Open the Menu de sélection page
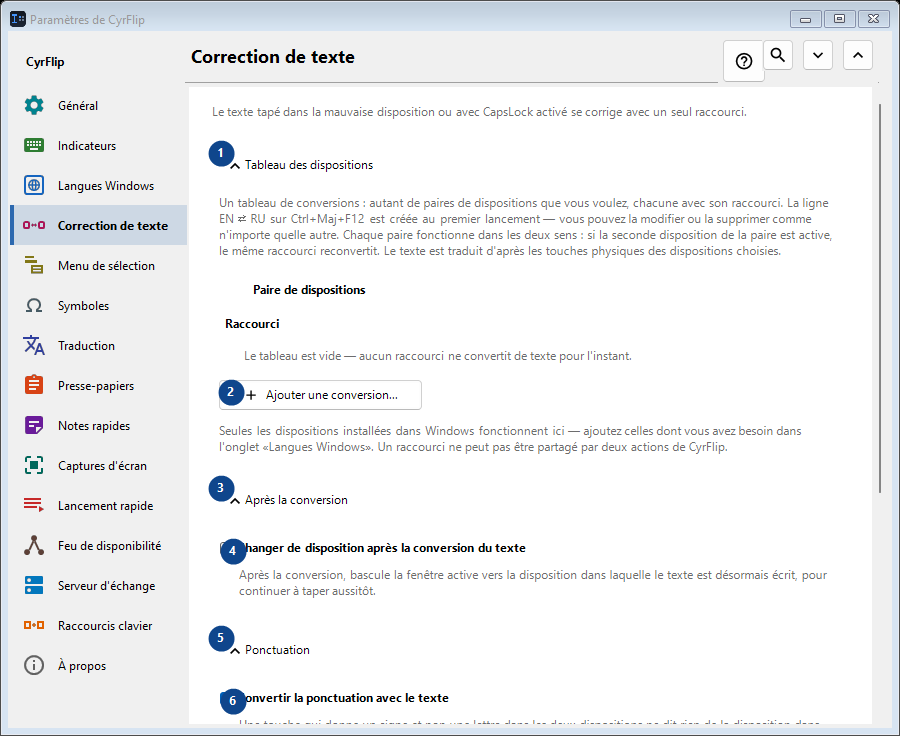The height and width of the screenshot is (736, 900). pos(99,265)
